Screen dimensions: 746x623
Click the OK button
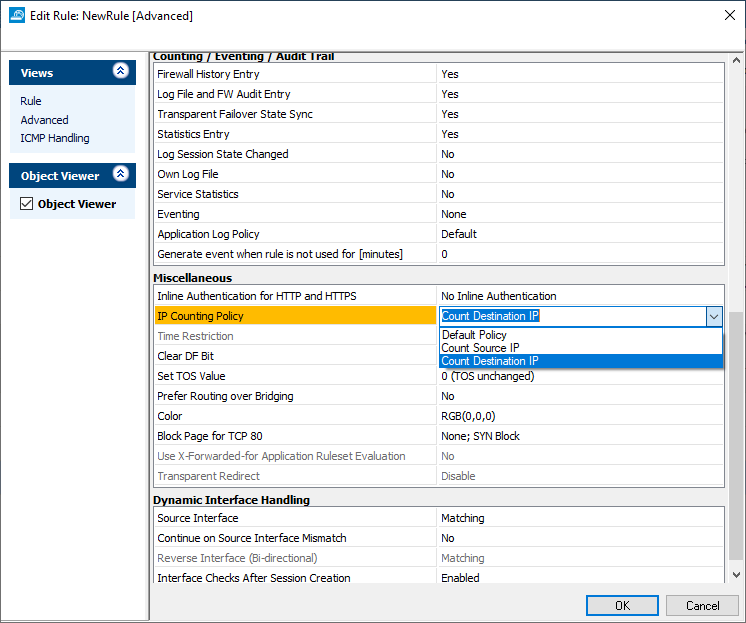622,605
